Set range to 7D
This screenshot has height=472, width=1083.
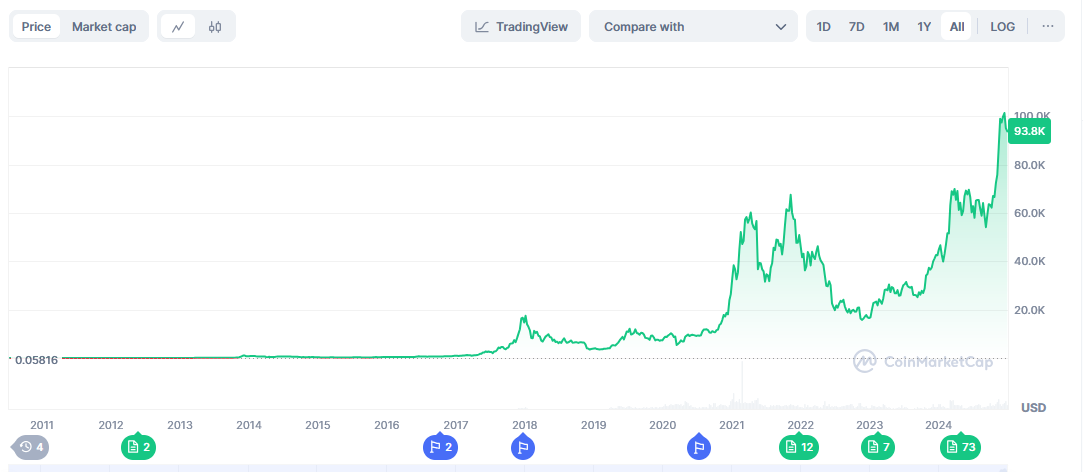pyautogui.click(x=856, y=27)
